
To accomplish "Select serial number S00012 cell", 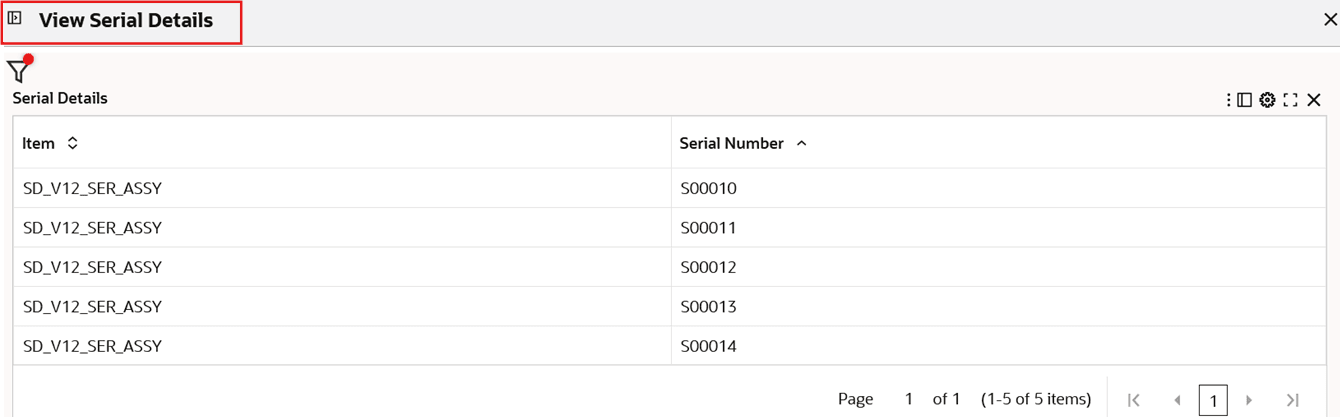I will pos(998,267).
